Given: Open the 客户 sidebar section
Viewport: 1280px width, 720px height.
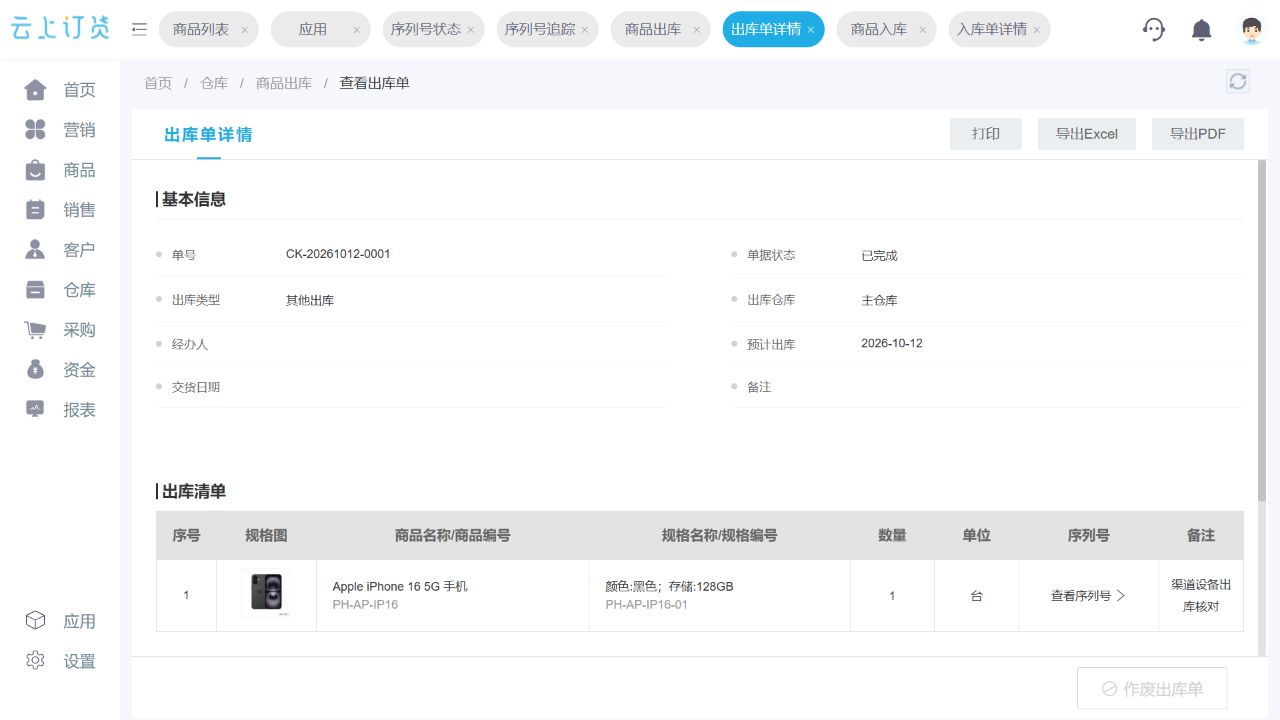Looking at the screenshot, I should 60,250.
